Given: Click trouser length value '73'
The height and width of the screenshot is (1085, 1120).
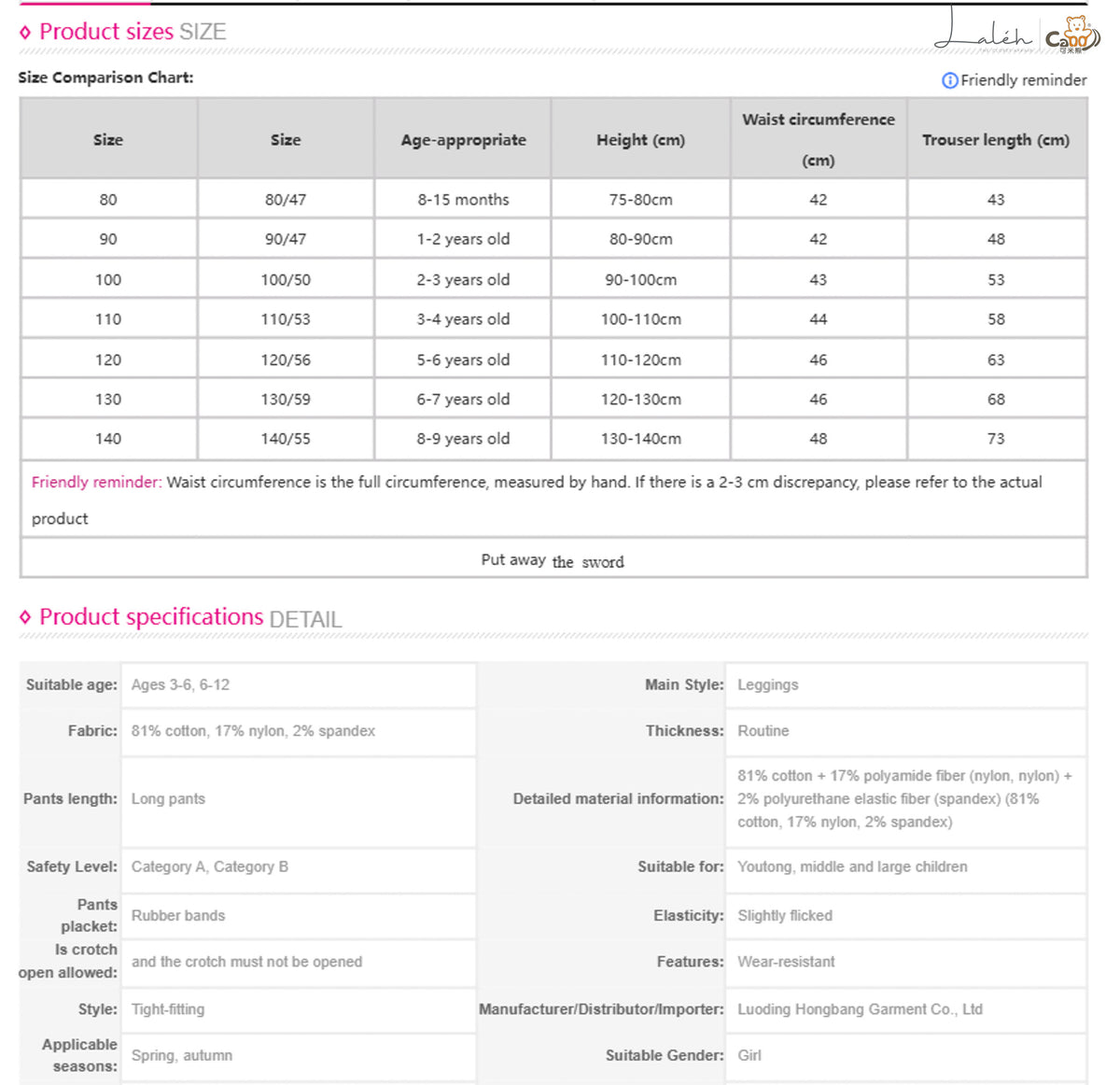Looking at the screenshot, I should pyautogui.click(x=996, y=439).
